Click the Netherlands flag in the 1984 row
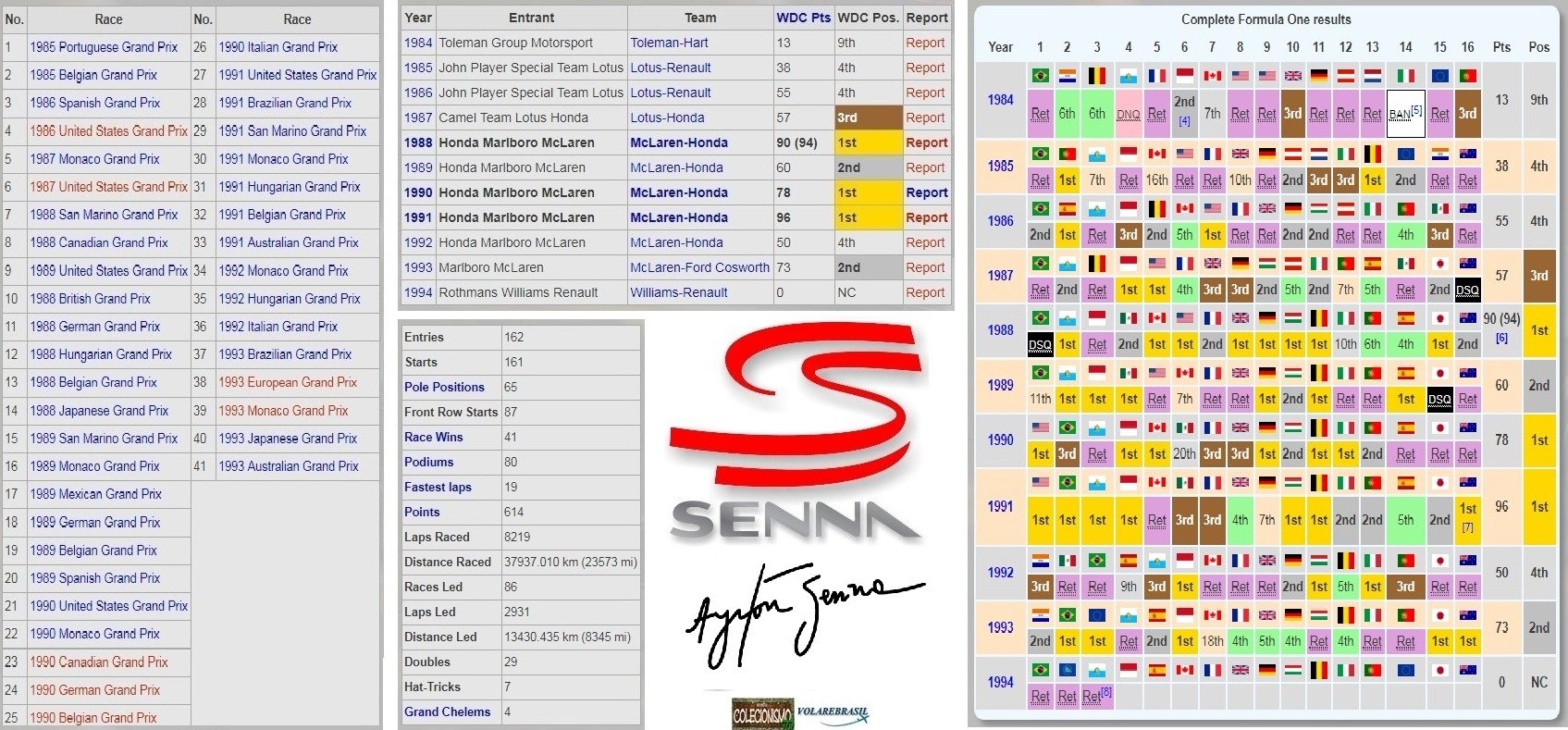The image size is (1568, 730). click(x=1373, y=76)
